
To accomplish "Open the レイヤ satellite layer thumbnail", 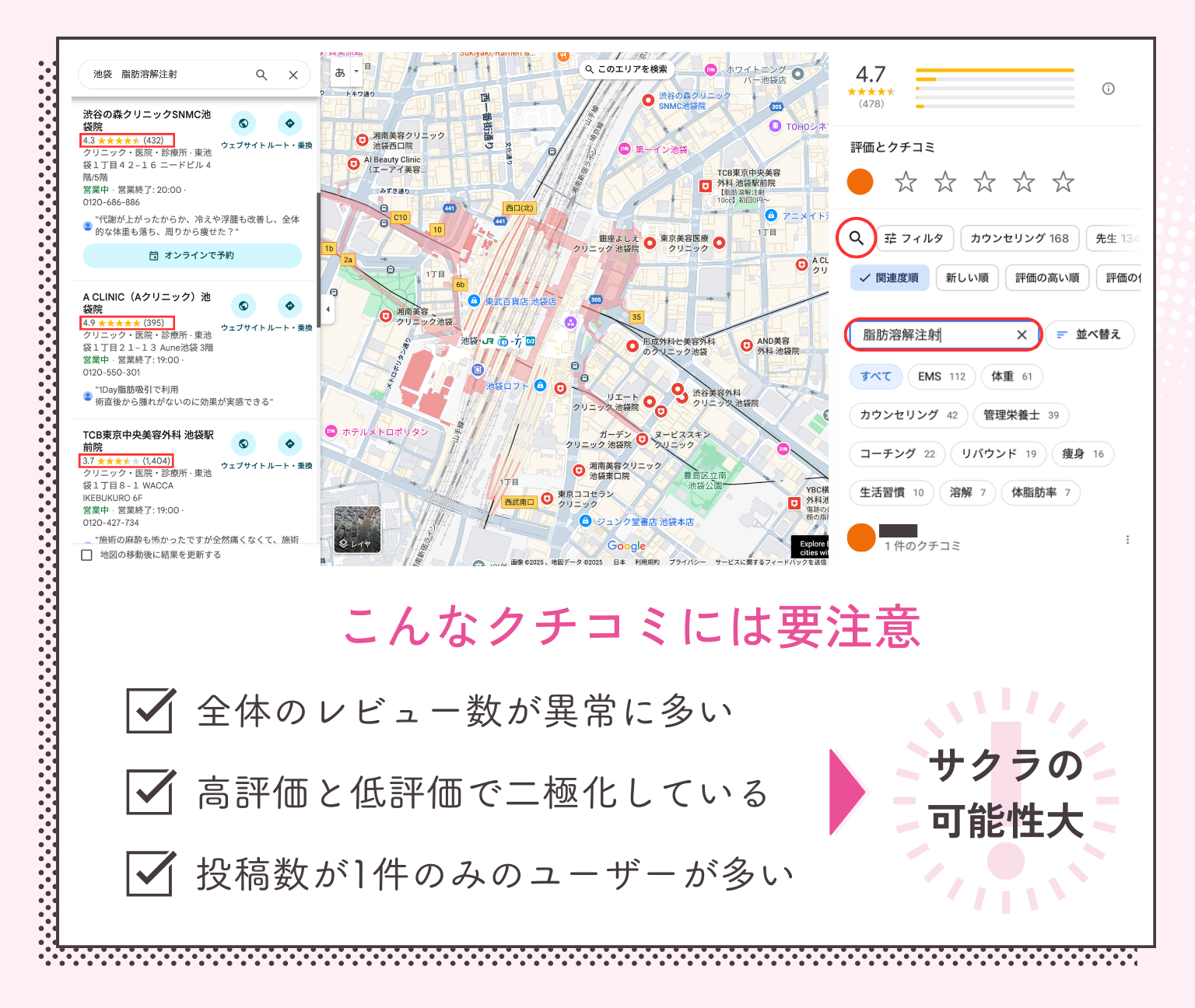I will click(357, 529).
